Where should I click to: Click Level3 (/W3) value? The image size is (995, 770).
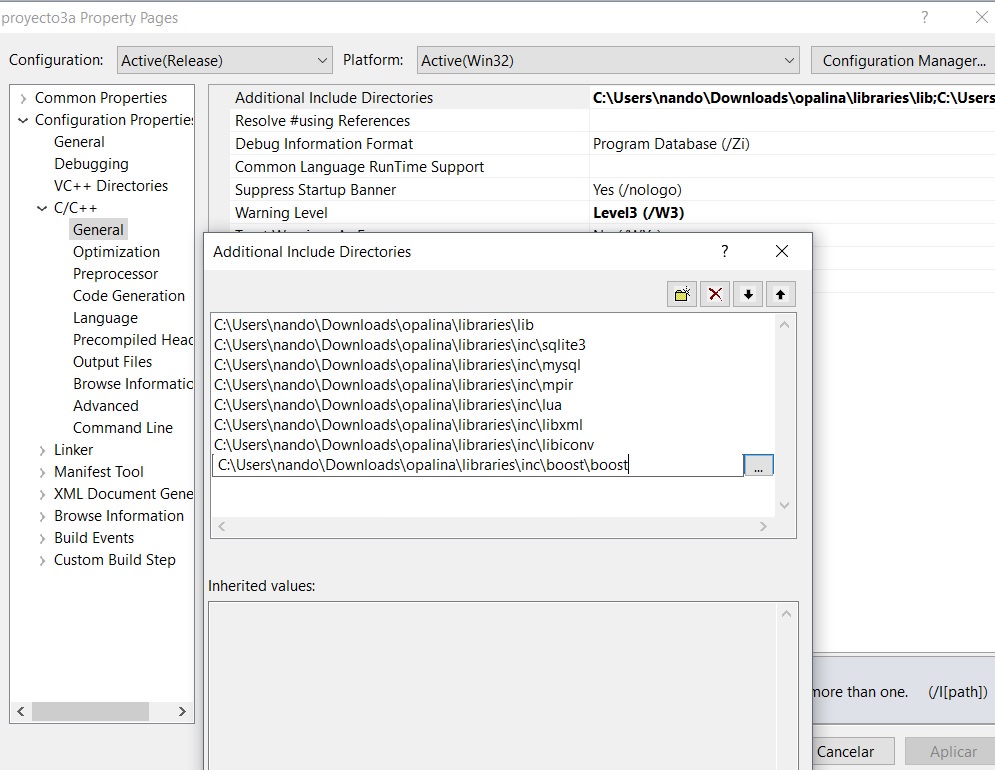coord(638,213)
